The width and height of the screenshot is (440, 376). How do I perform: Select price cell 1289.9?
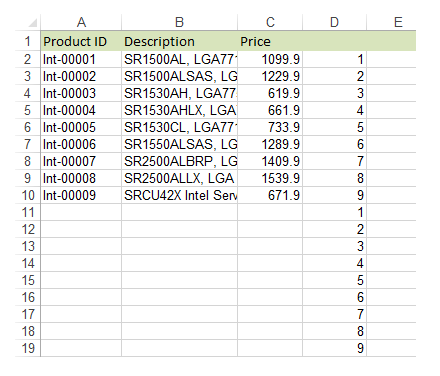pyautogui.click(x=270, y=144)
